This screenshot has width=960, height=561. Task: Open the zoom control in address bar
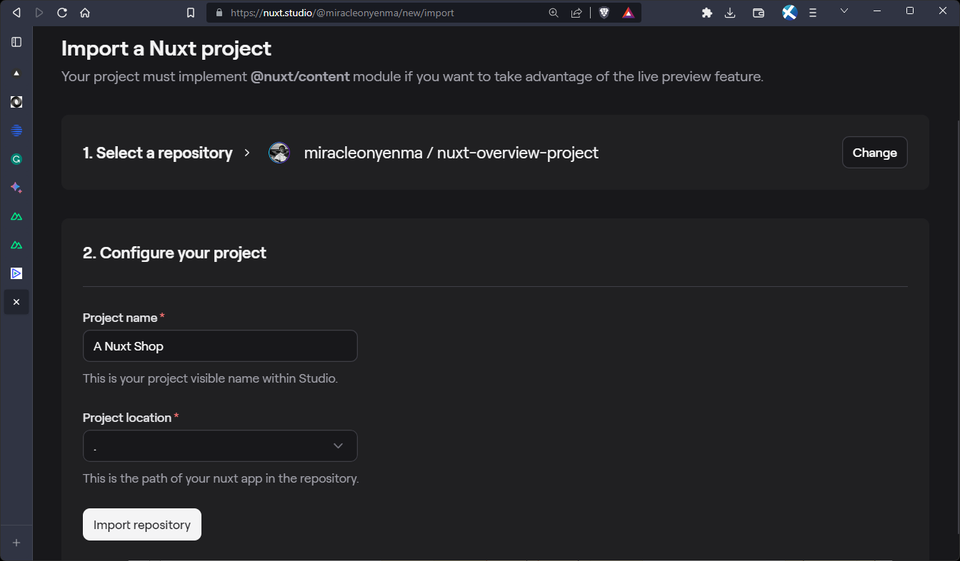(553, 12)
